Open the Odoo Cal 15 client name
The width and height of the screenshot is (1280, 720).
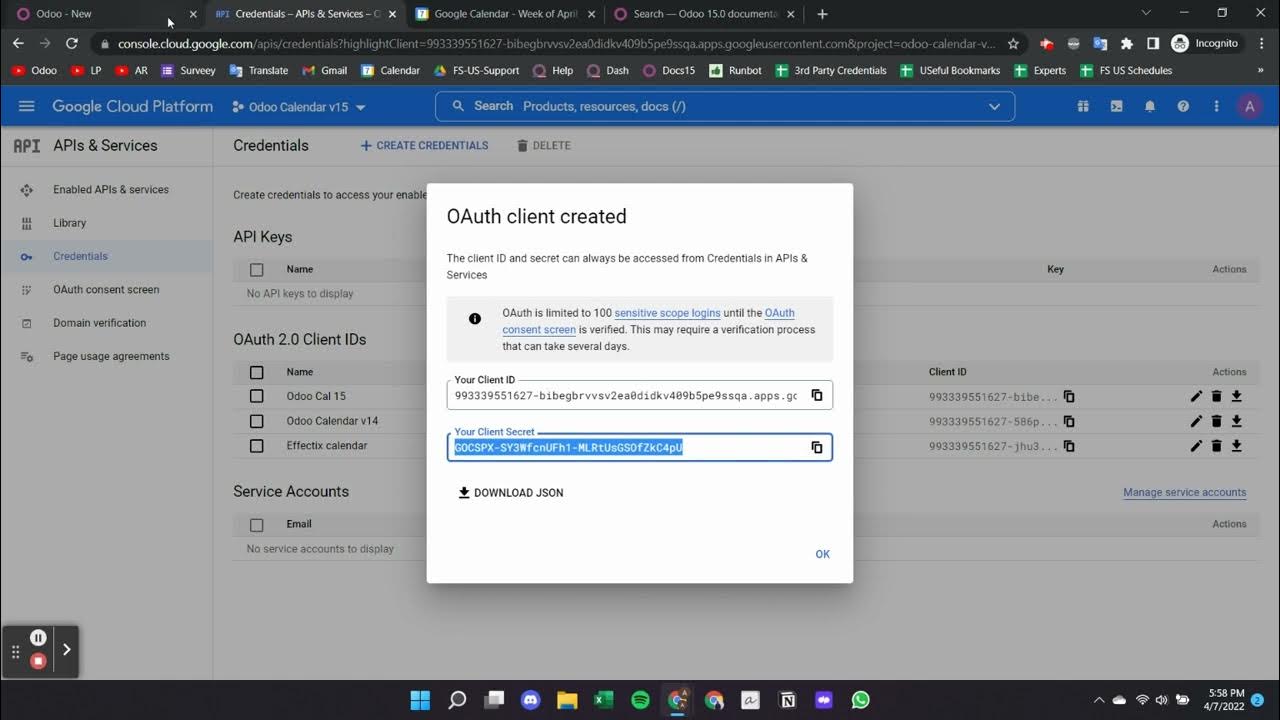pyautogui.click(x=316, y=396)
